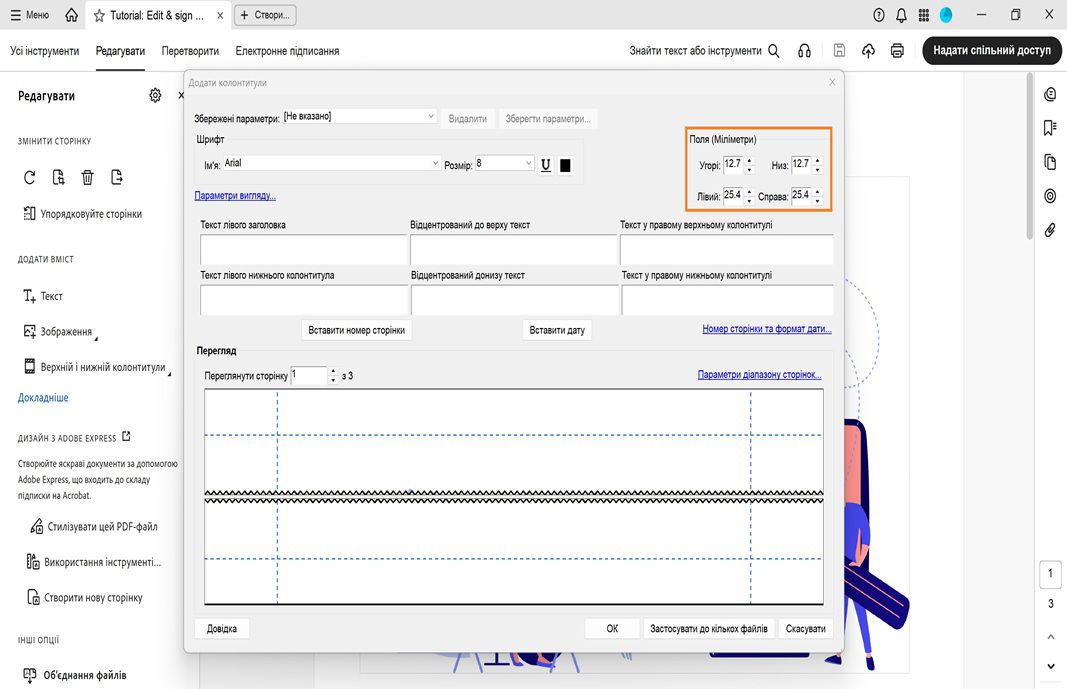The width and height of the screenshot is (1067, 689).
Task: Increase the Лівий margin stepper
Action: 750,192
